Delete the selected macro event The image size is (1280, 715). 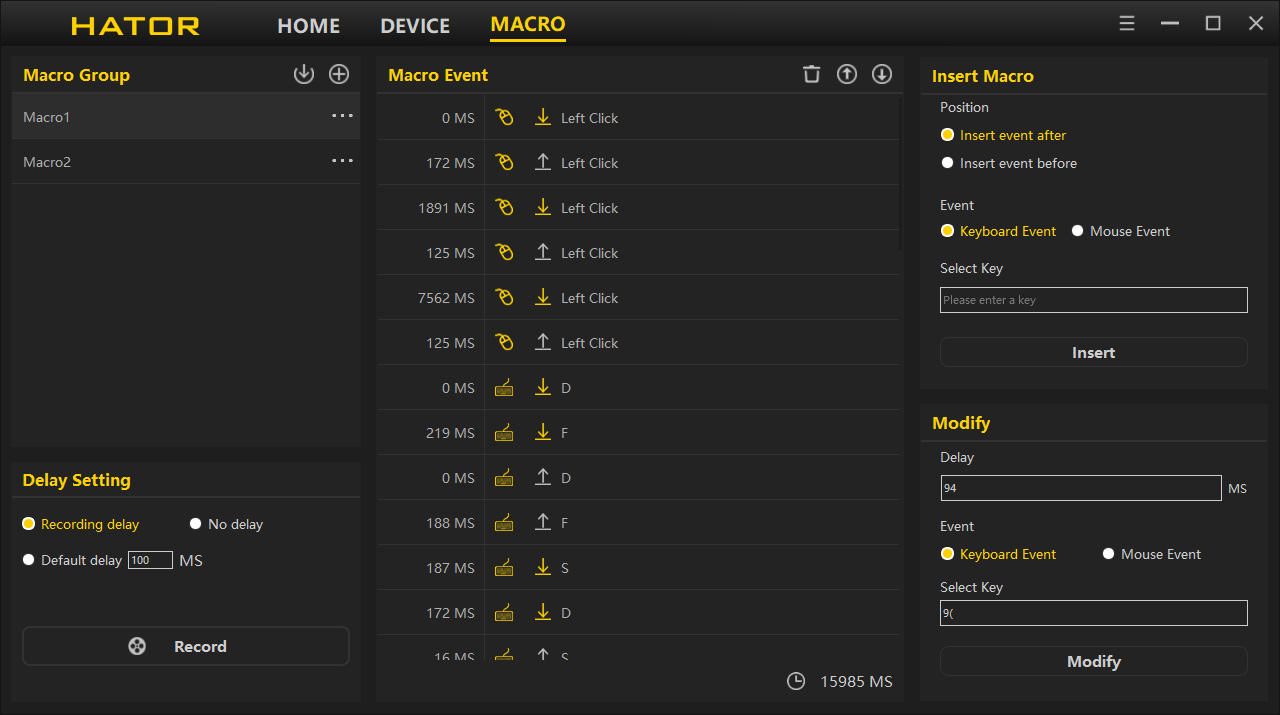[812, 74]
